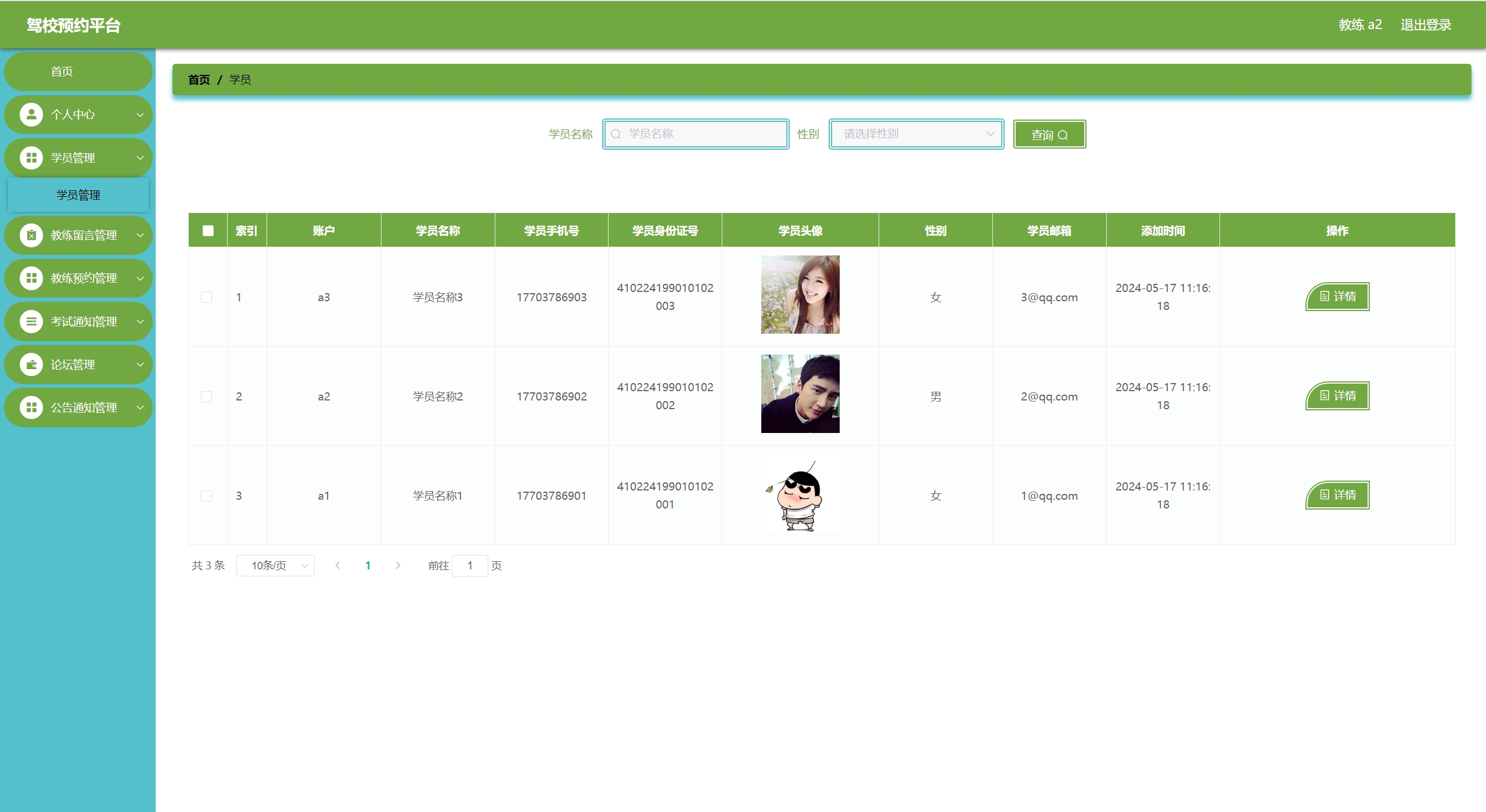
Task: Open the 首页 sidebar menu item
Action: (x=62, y=71)
